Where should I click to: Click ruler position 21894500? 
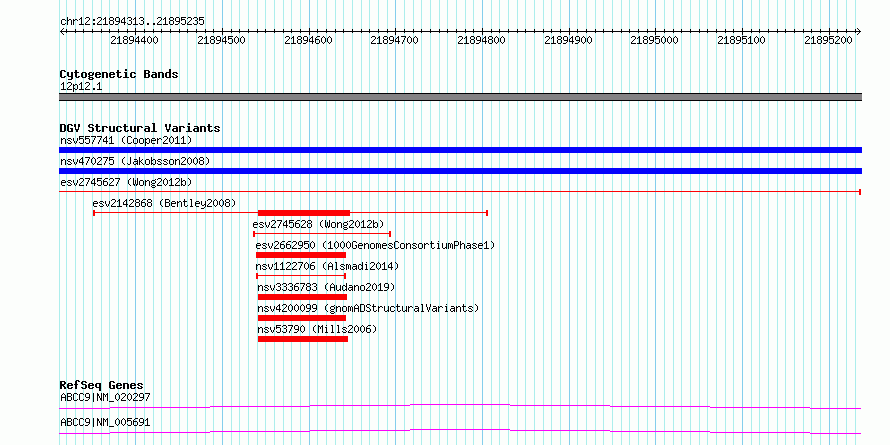pyautogui.click(x=221, y=40)
